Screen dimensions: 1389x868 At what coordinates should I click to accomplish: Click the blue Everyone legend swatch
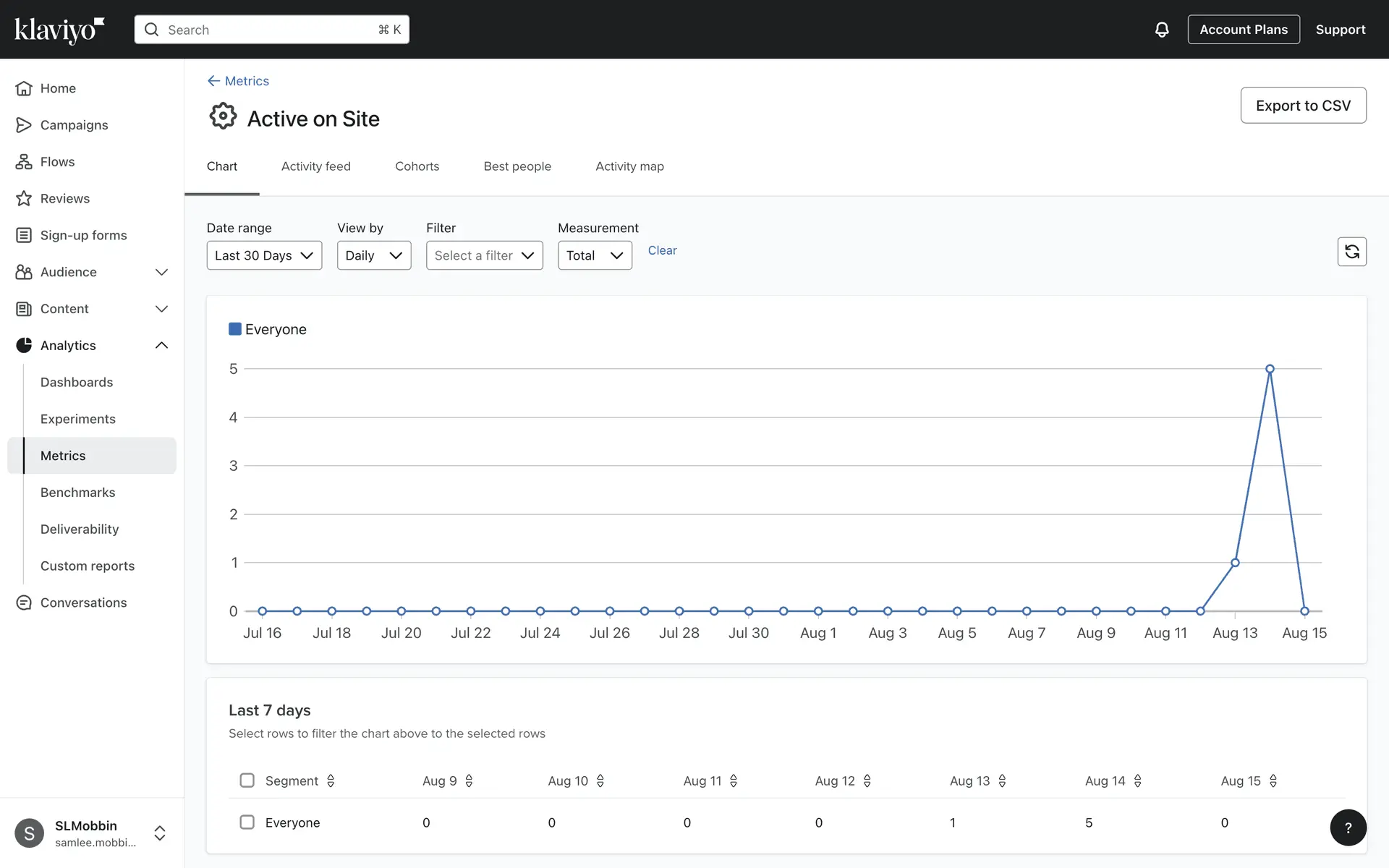pyautogui.click(x=234, y=329)
